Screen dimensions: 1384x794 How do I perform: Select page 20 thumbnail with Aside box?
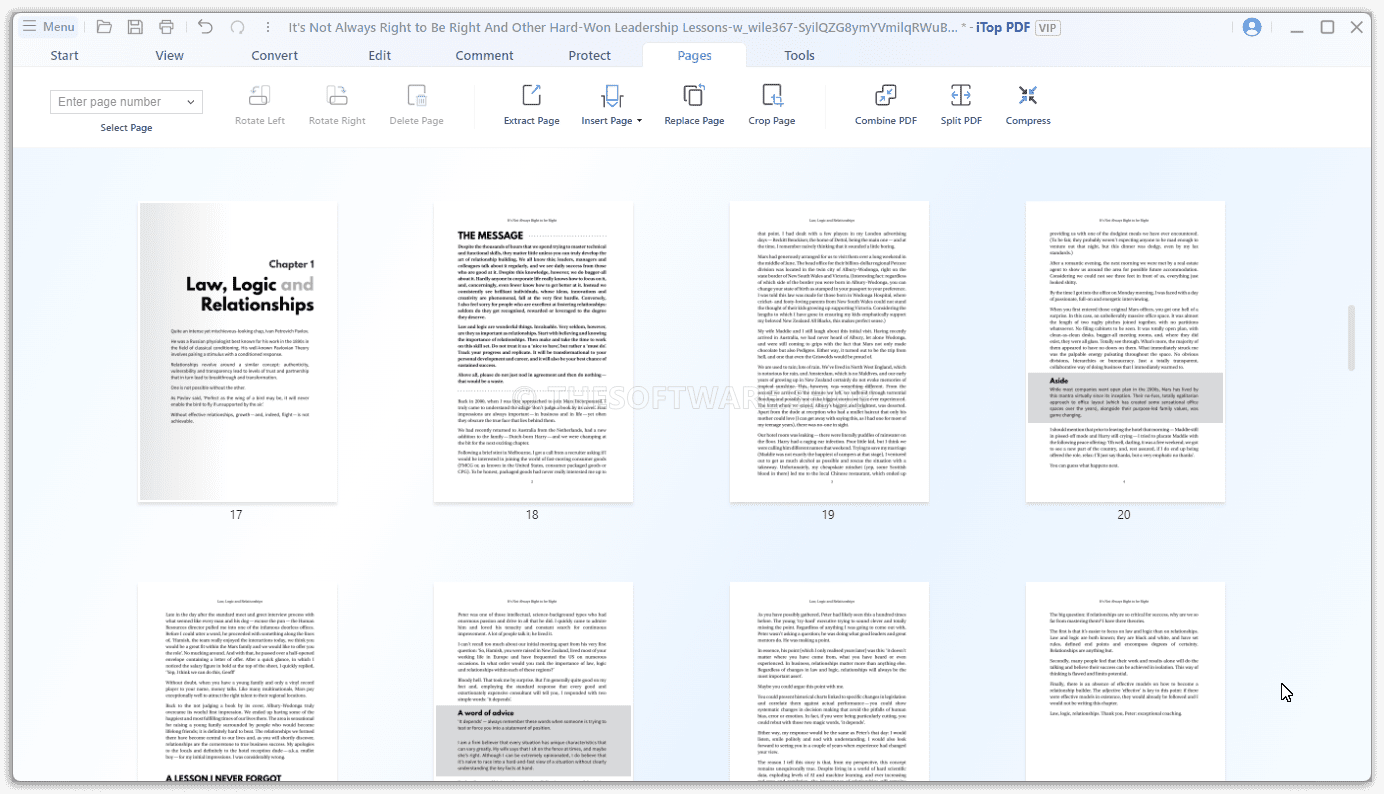(1124, 352)
